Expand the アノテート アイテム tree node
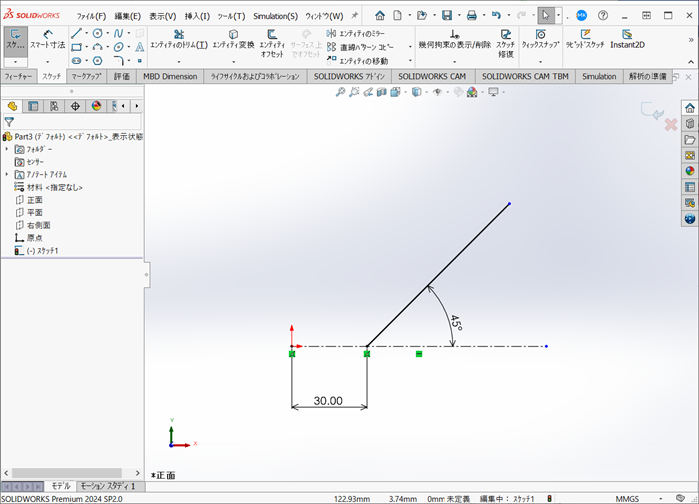This screenshot has height=504, width=699. coord(7,174)
